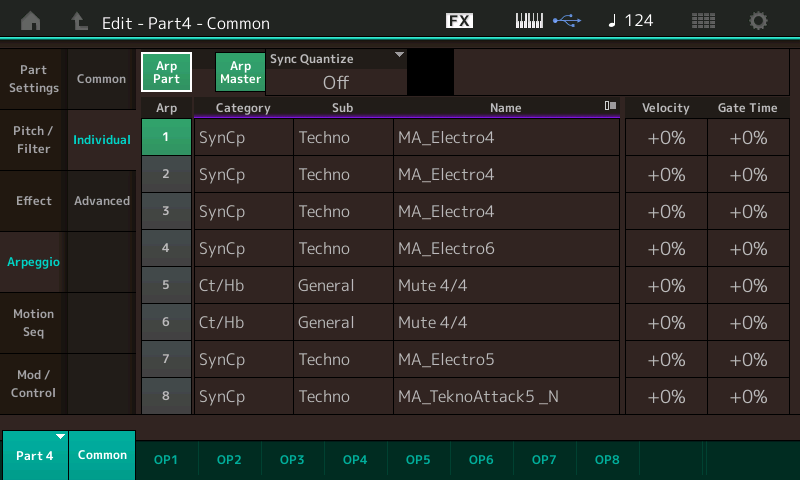Toggle the Arp Part switch
Image resolution: width=800 pixels, height=480 pixels.
166,72
